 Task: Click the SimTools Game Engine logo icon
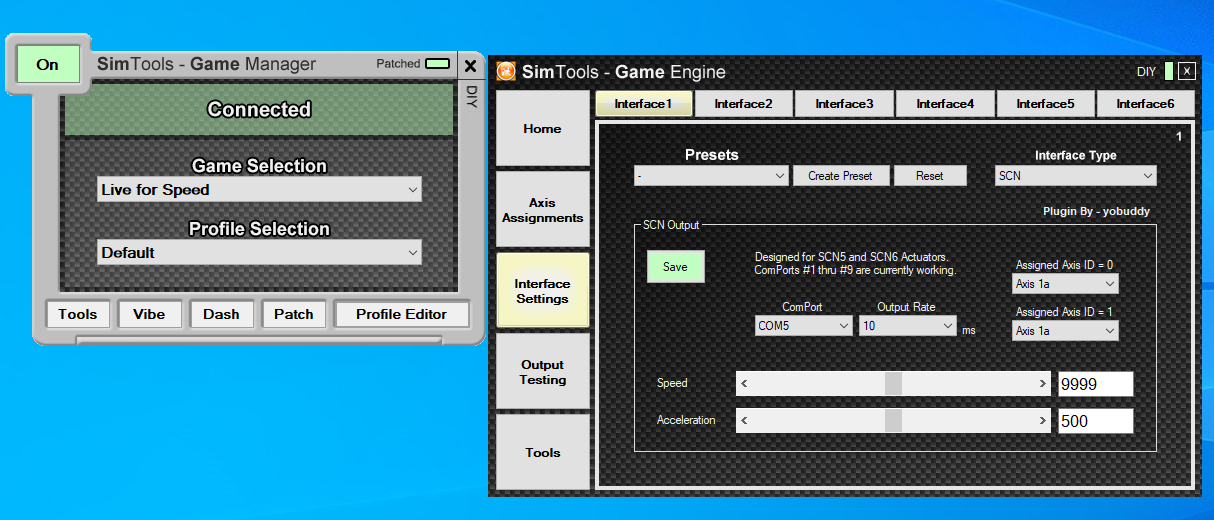[x=506, y=72]
